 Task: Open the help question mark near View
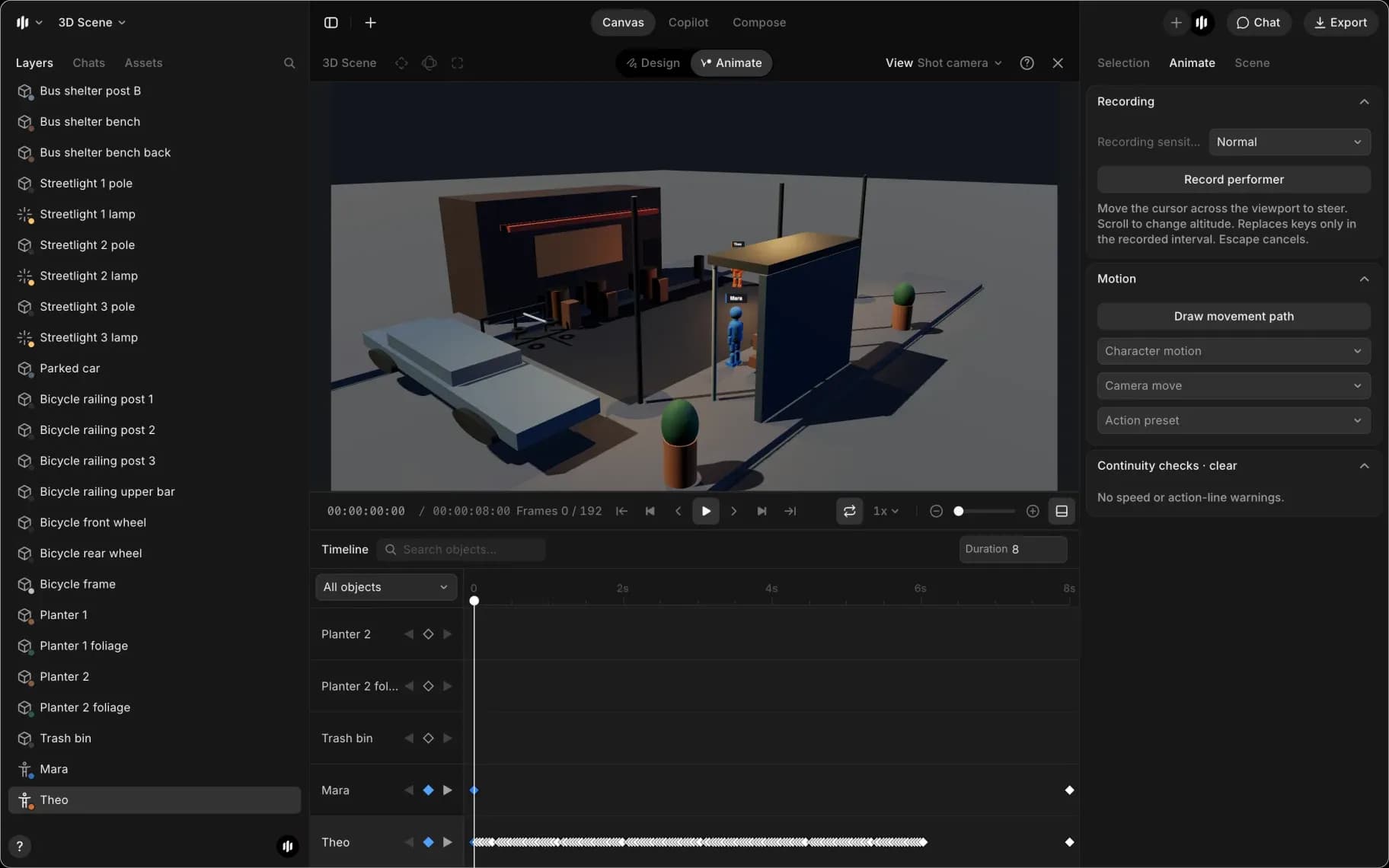pyautogui.click(x=1027, y=63)
